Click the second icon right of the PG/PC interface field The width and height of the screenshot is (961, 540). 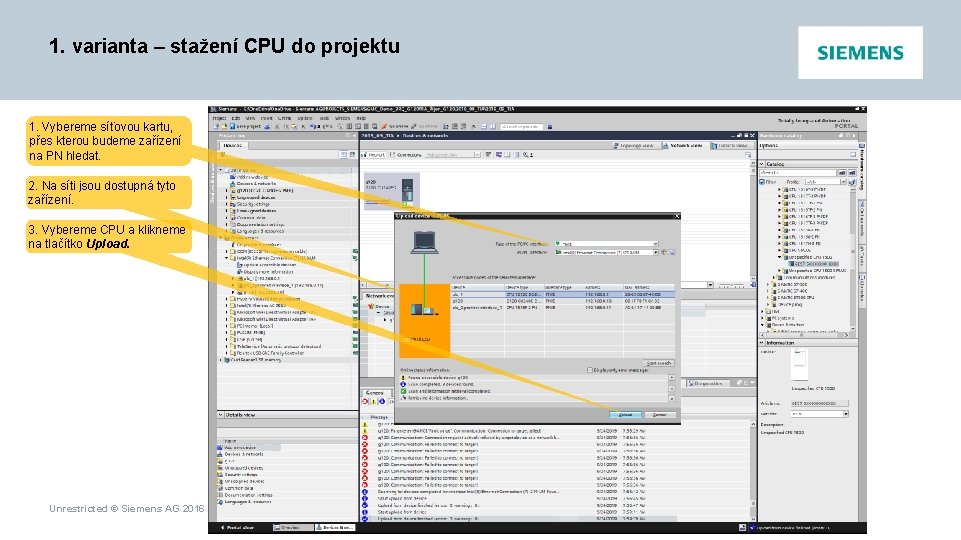click(671, 252)
